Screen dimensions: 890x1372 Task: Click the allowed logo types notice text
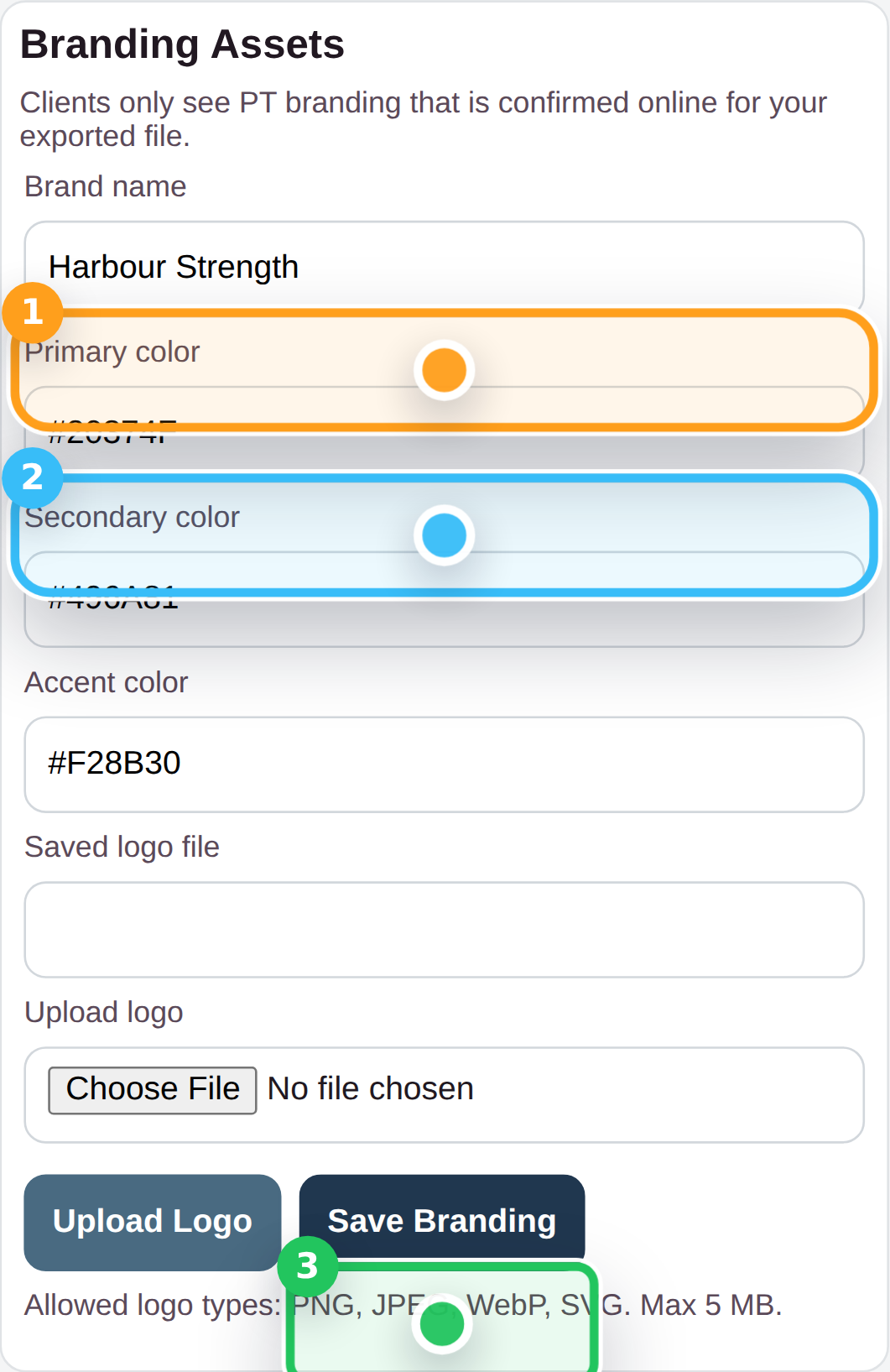[x=403, y=1304]
